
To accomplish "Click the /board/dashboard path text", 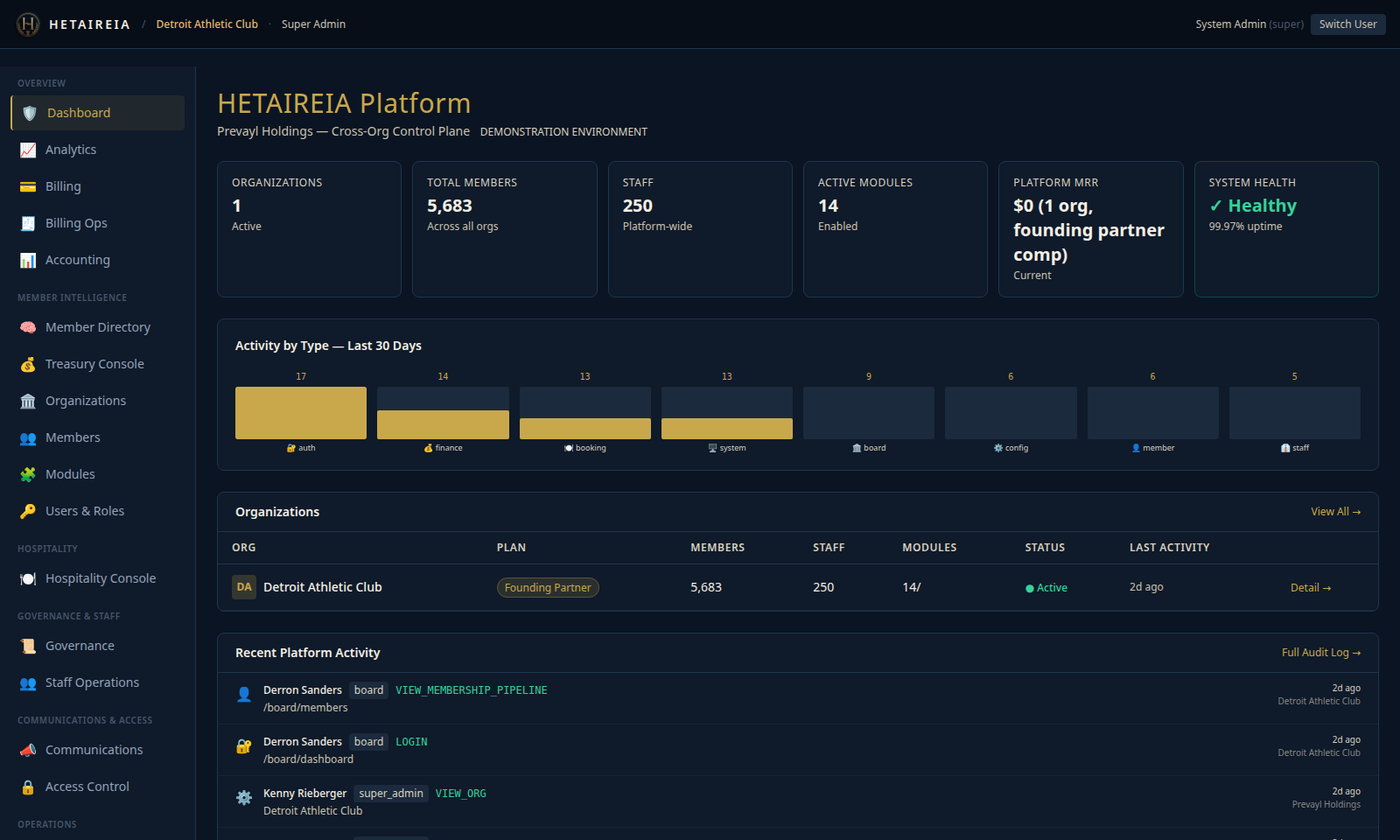I will (x=308, y=759).
